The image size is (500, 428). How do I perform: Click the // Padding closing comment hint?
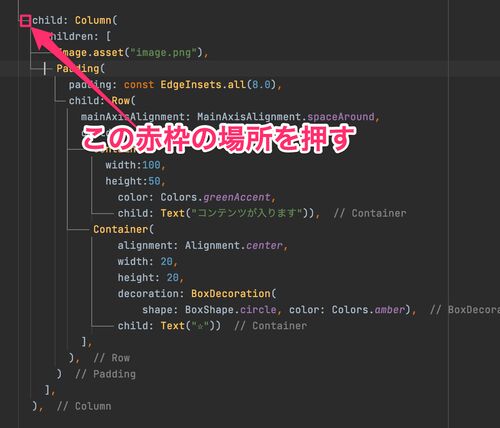105,374
